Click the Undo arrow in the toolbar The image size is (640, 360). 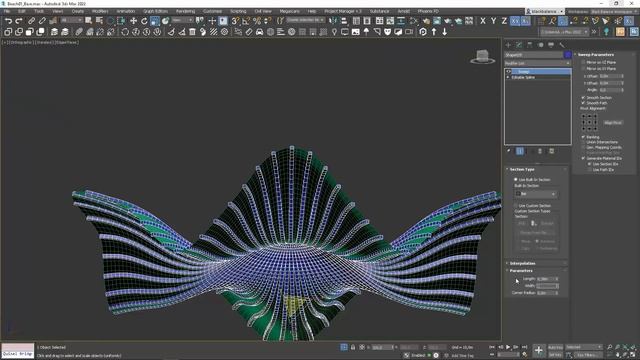point(8,21)
